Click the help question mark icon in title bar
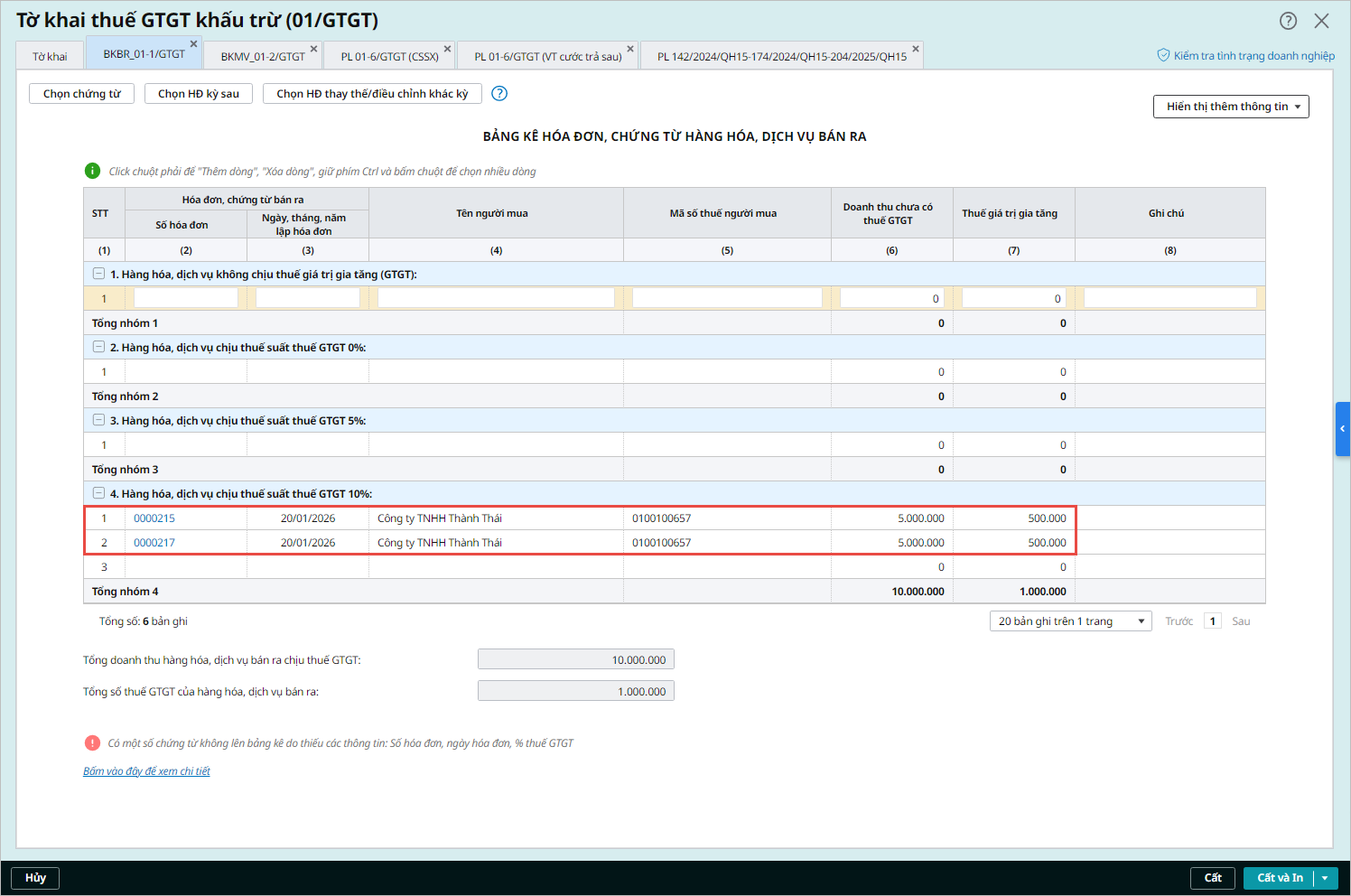 pyautogui.click(x=1288, y=21)
